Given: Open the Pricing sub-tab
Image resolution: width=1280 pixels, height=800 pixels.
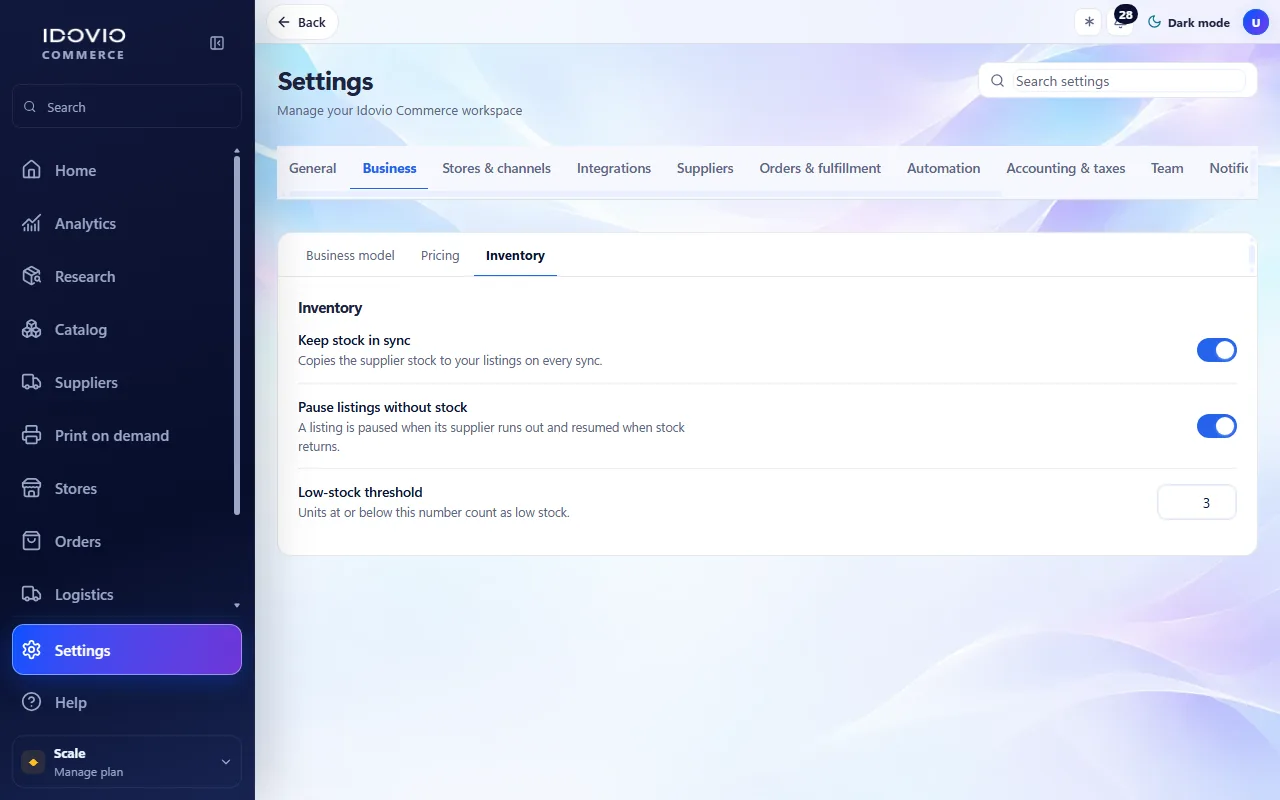Looking at the screenshot, I should (440, 255).
